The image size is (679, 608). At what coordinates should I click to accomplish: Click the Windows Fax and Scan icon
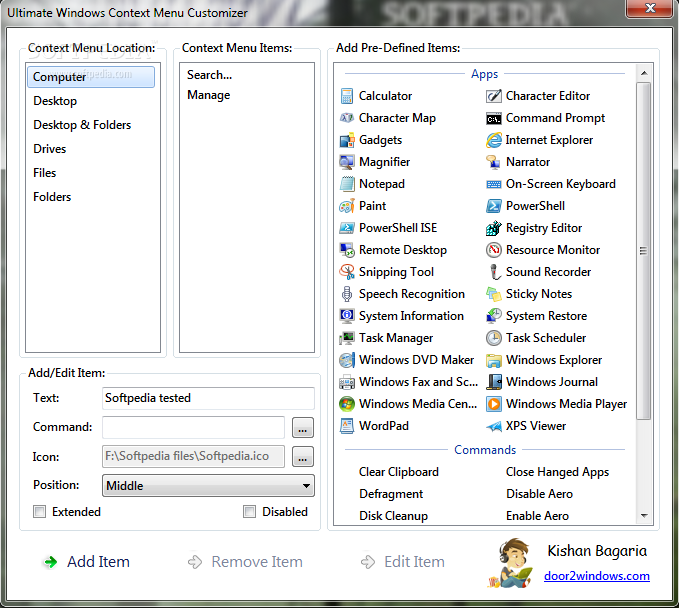346,382
